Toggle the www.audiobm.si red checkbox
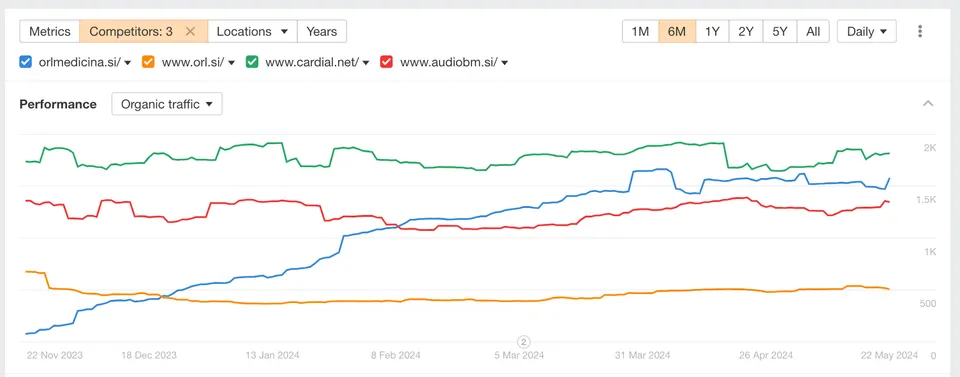960x377 pixels. click(x=386, y=62)
